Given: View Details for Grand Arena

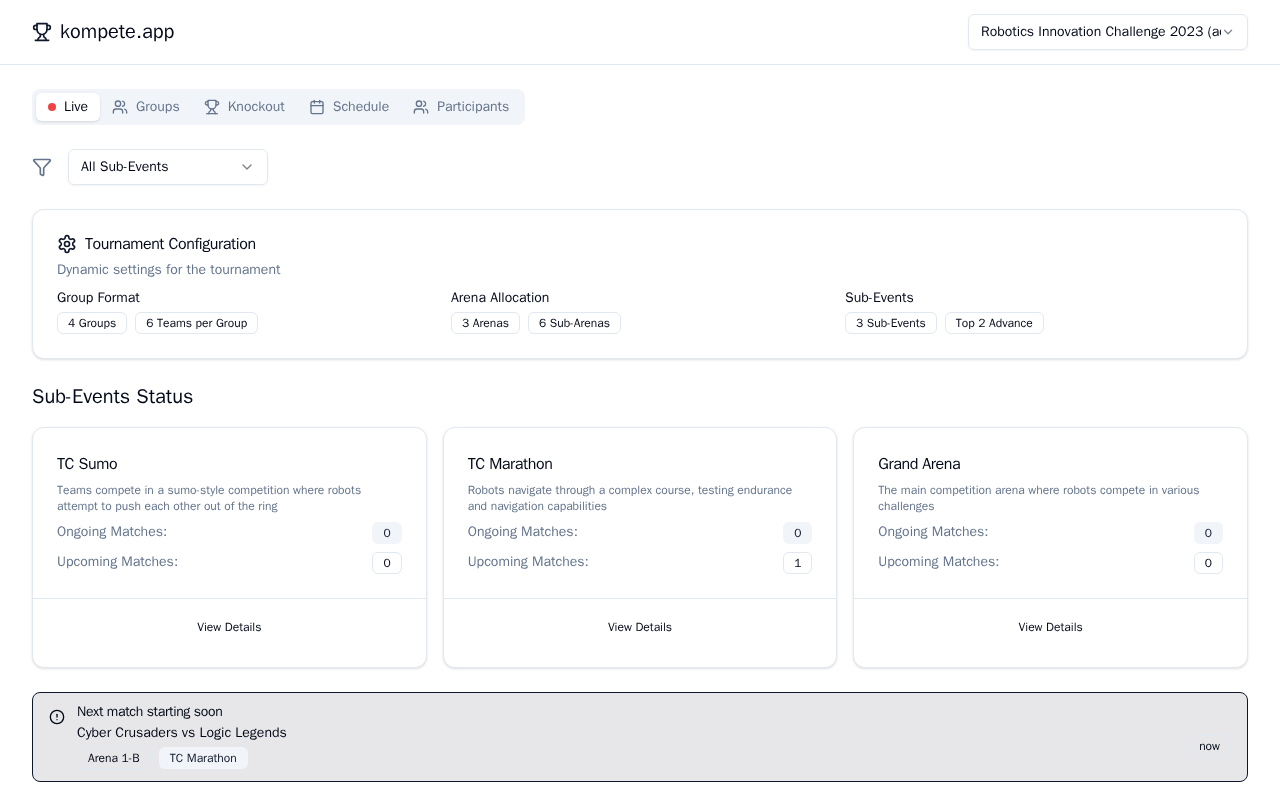Looking at the screenshot, I should (1050, 627).
